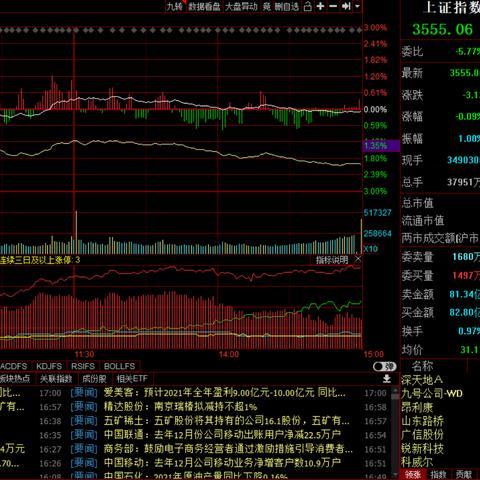Click the download icon above news list
Image resolution: width=480 pixels, height=480 pixels.
tap(387, 378)
